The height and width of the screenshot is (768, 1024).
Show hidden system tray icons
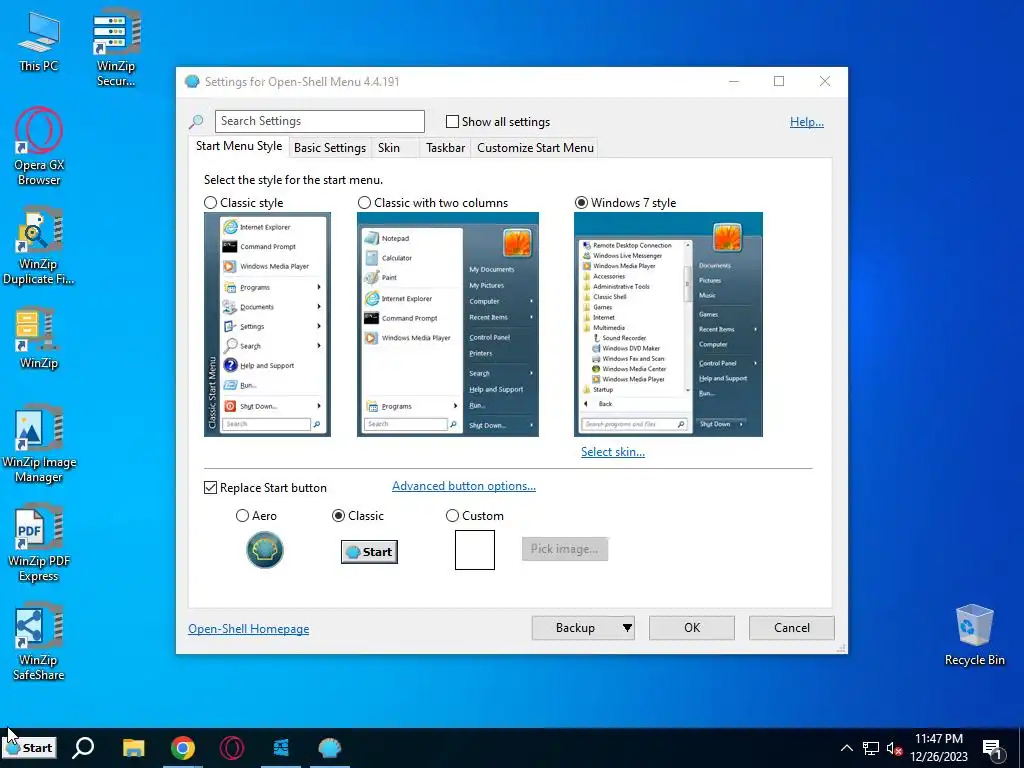coord(846,748)
